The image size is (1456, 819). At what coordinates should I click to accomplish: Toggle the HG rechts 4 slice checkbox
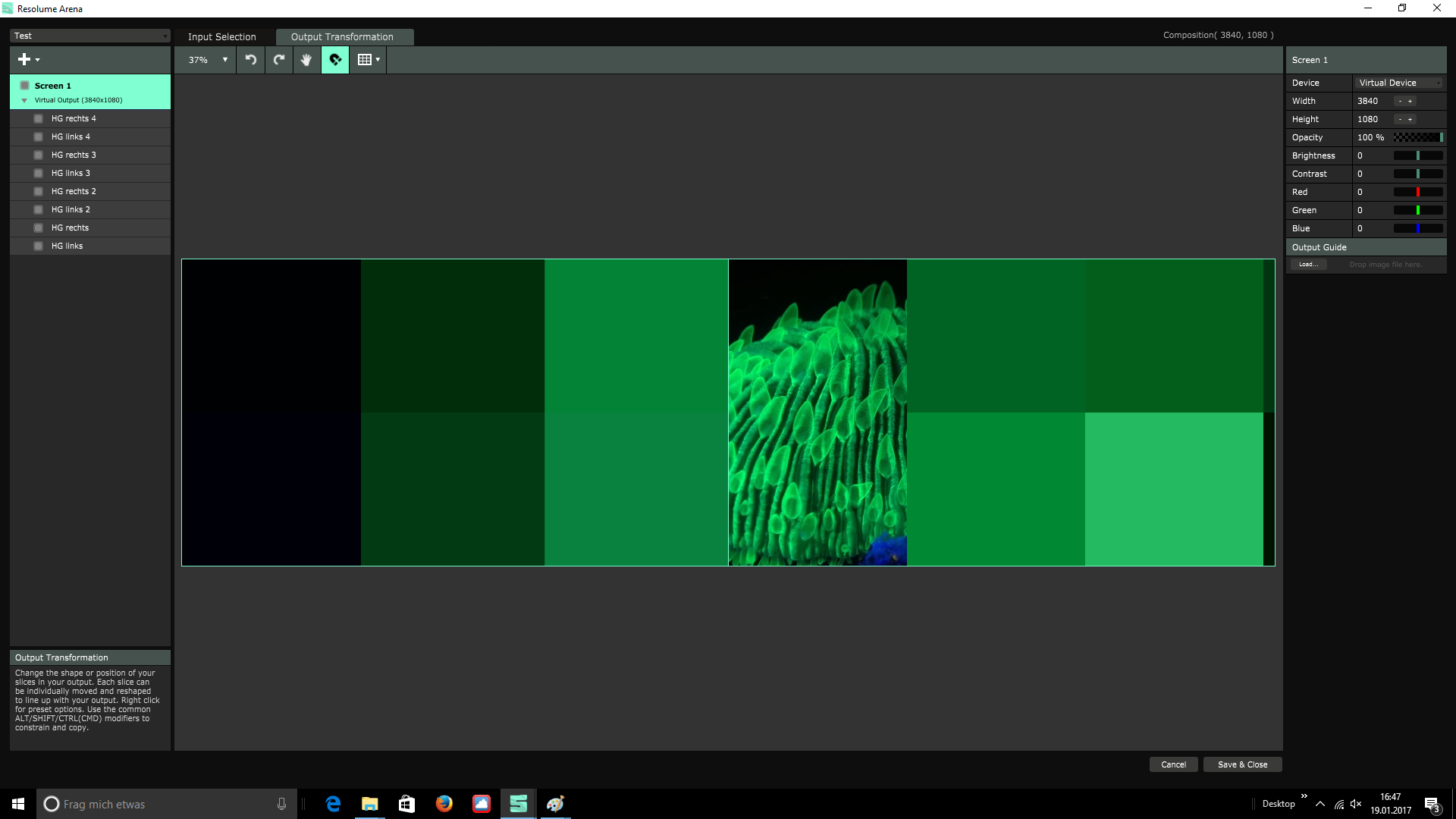(38, 118)
